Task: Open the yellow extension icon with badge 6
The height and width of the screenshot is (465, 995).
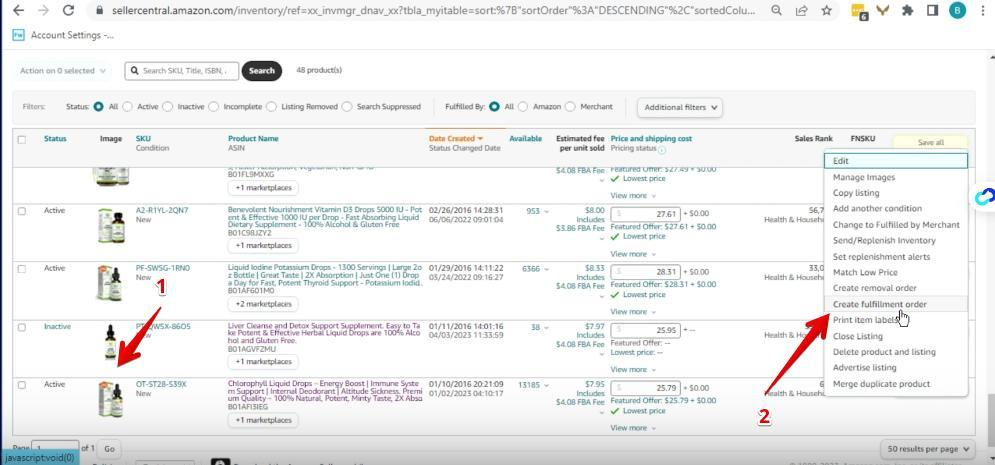Action: pos(859,11)
